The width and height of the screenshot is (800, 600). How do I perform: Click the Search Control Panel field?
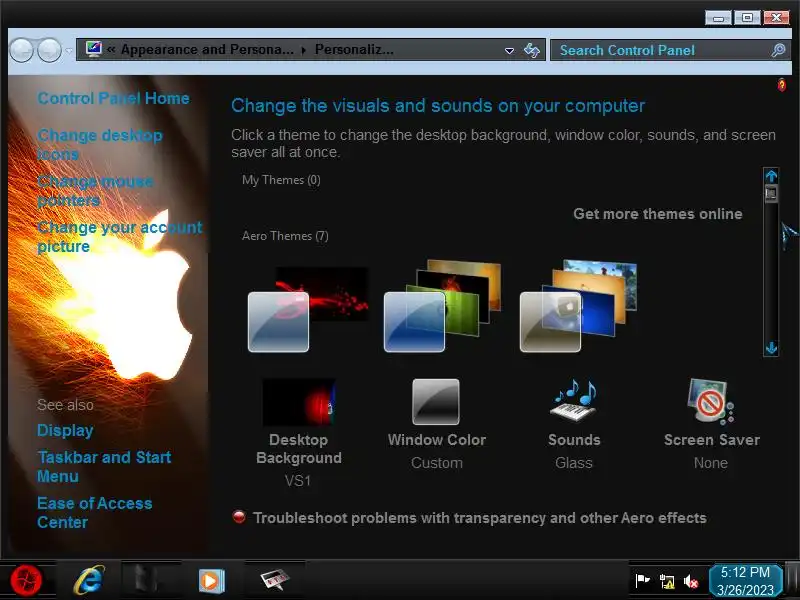670,50
